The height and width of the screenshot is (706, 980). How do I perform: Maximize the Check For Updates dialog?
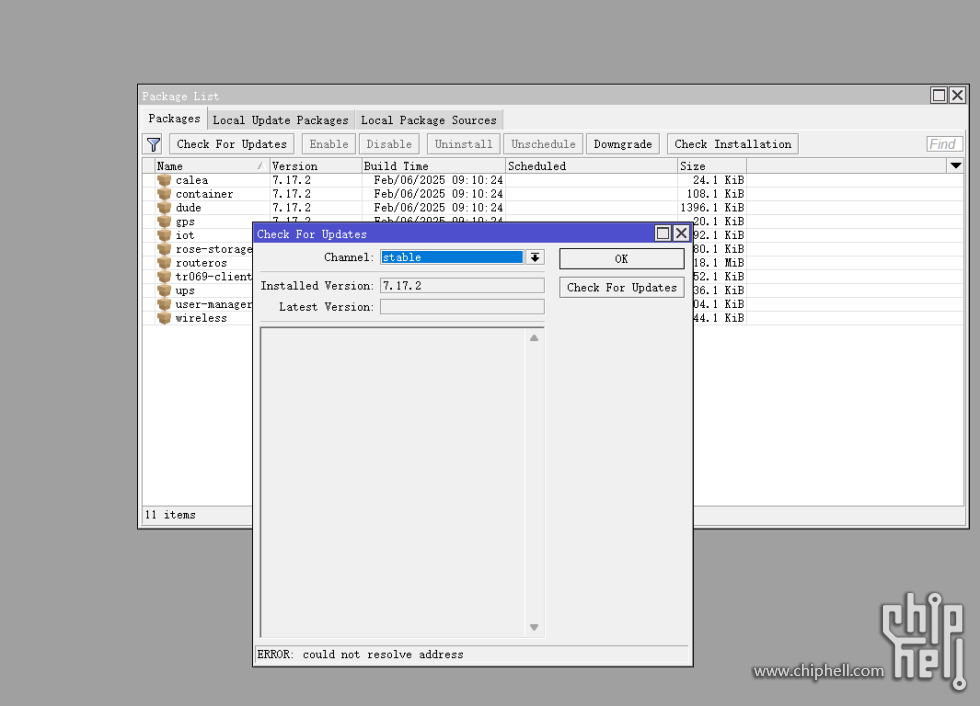pos(662,233)
